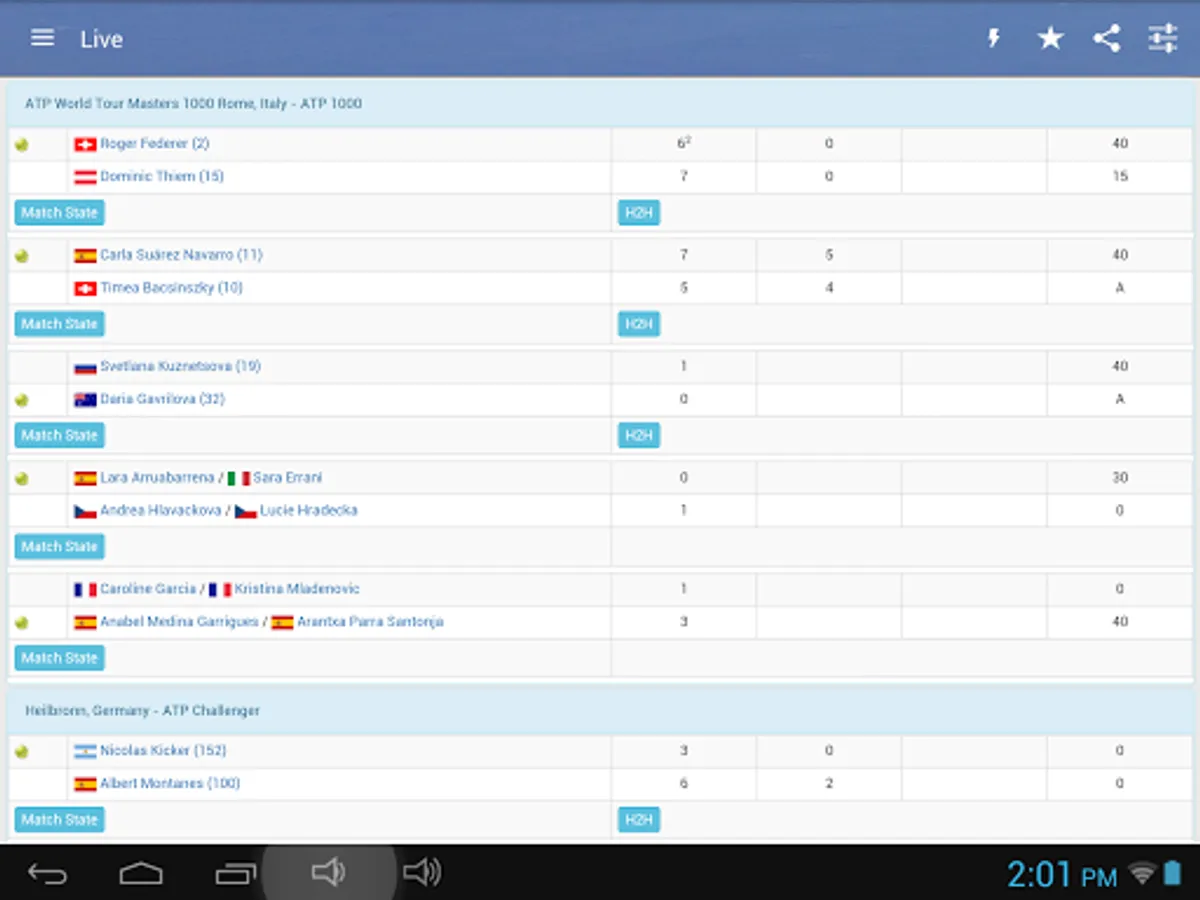
Task: Tap the share icon in header
Action: coord(1106,38)
